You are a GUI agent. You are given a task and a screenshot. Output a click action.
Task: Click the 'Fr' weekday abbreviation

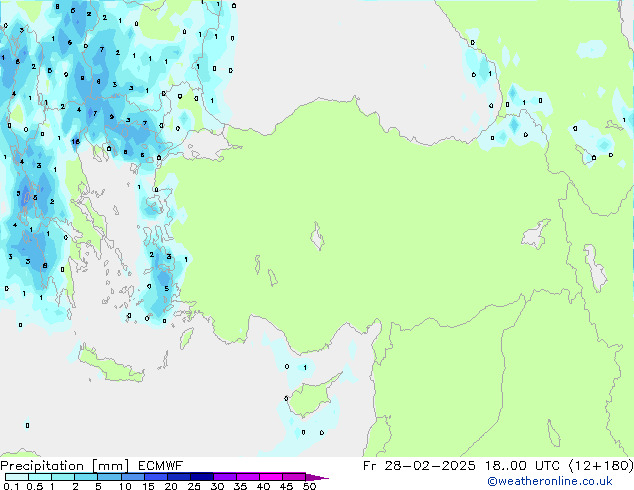[370, 466]
